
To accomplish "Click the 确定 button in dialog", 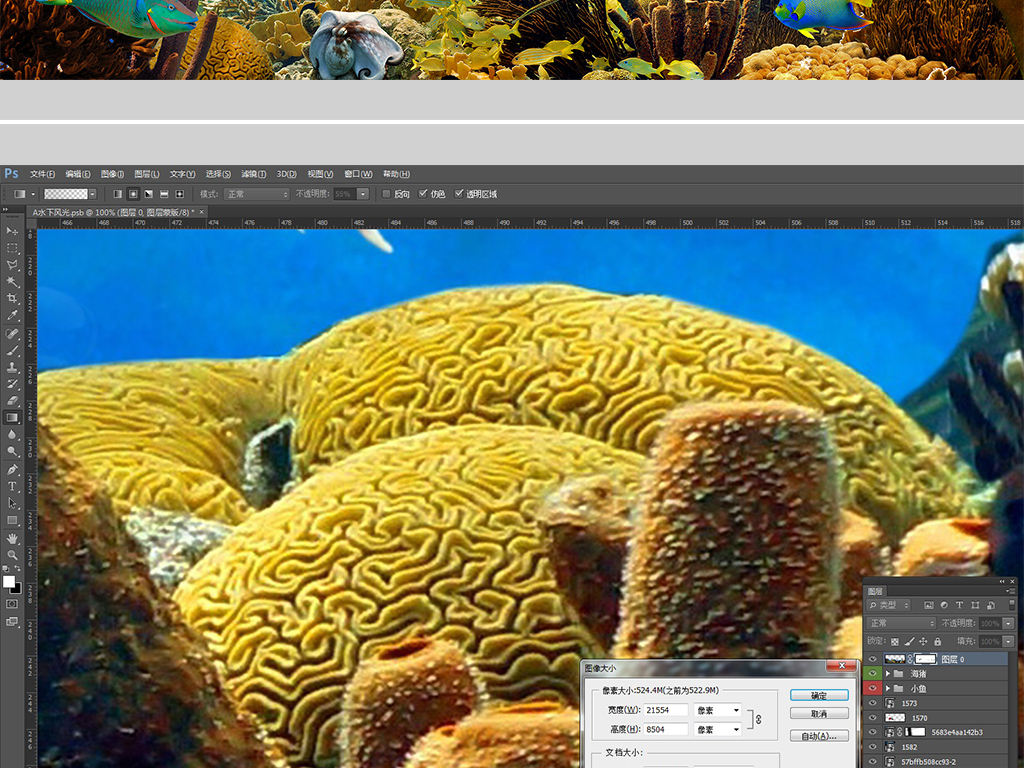I will 818,695.
